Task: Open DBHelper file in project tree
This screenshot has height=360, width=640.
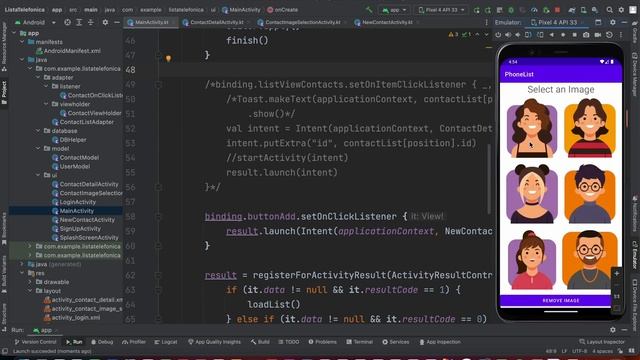Action: coord(69,140)
